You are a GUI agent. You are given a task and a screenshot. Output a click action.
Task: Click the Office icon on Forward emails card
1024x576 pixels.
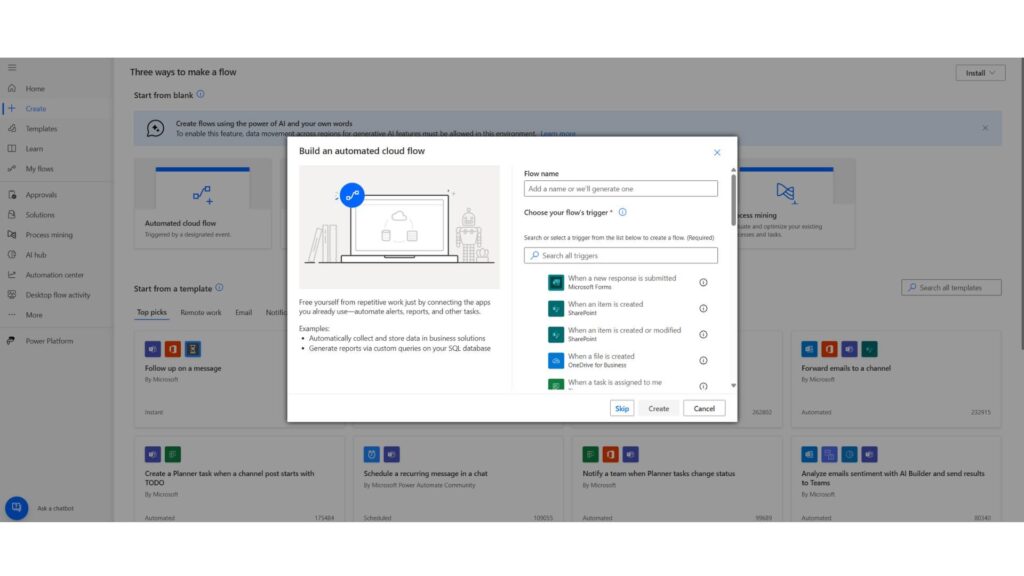[x=829, y=349]
